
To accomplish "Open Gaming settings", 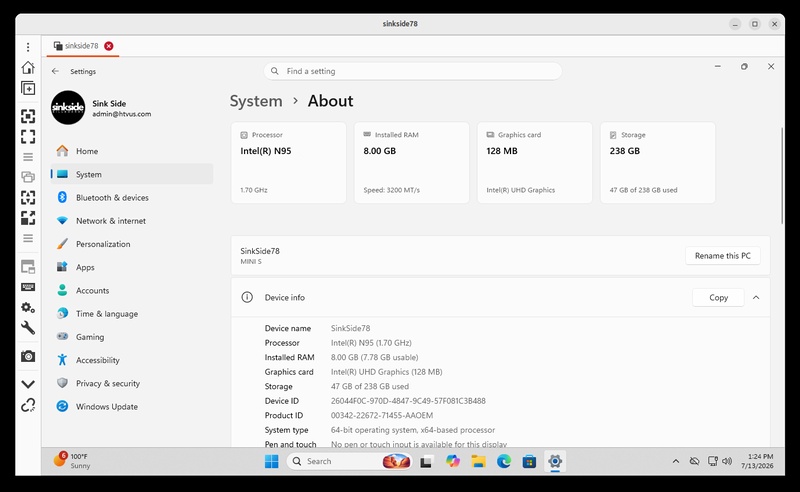I will pos(132,337).
